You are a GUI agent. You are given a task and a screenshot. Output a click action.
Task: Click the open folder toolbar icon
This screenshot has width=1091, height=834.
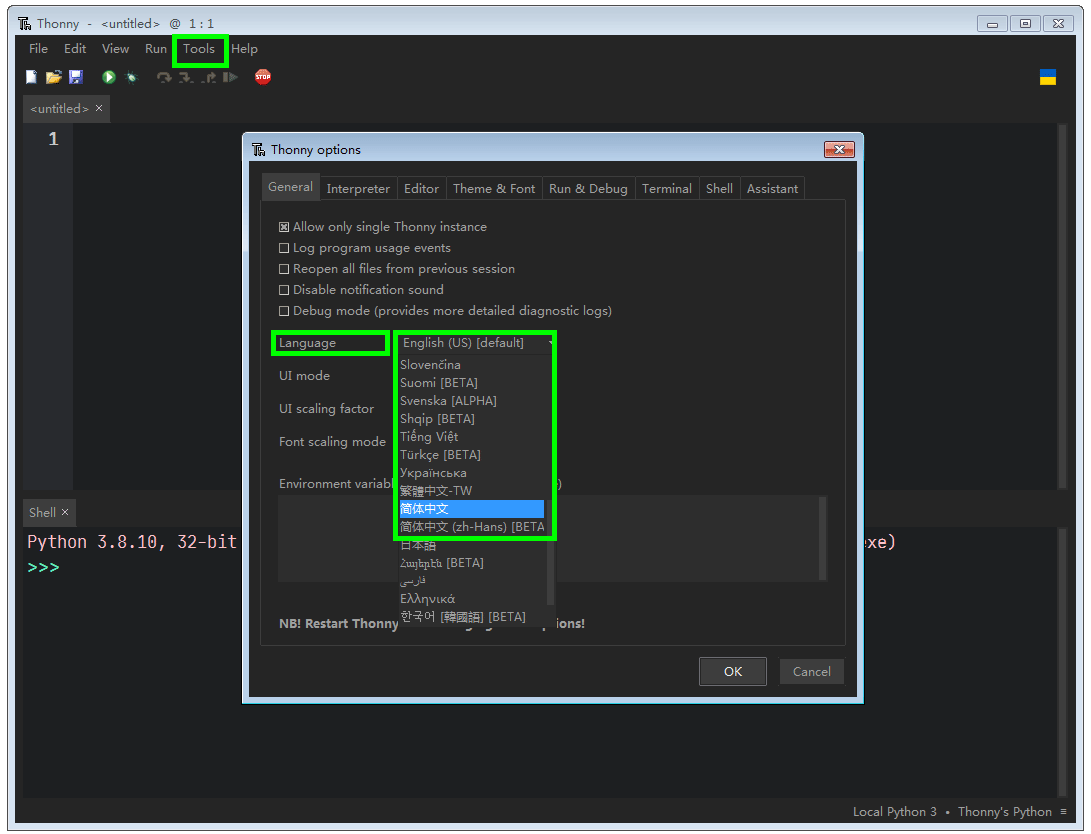54,77
